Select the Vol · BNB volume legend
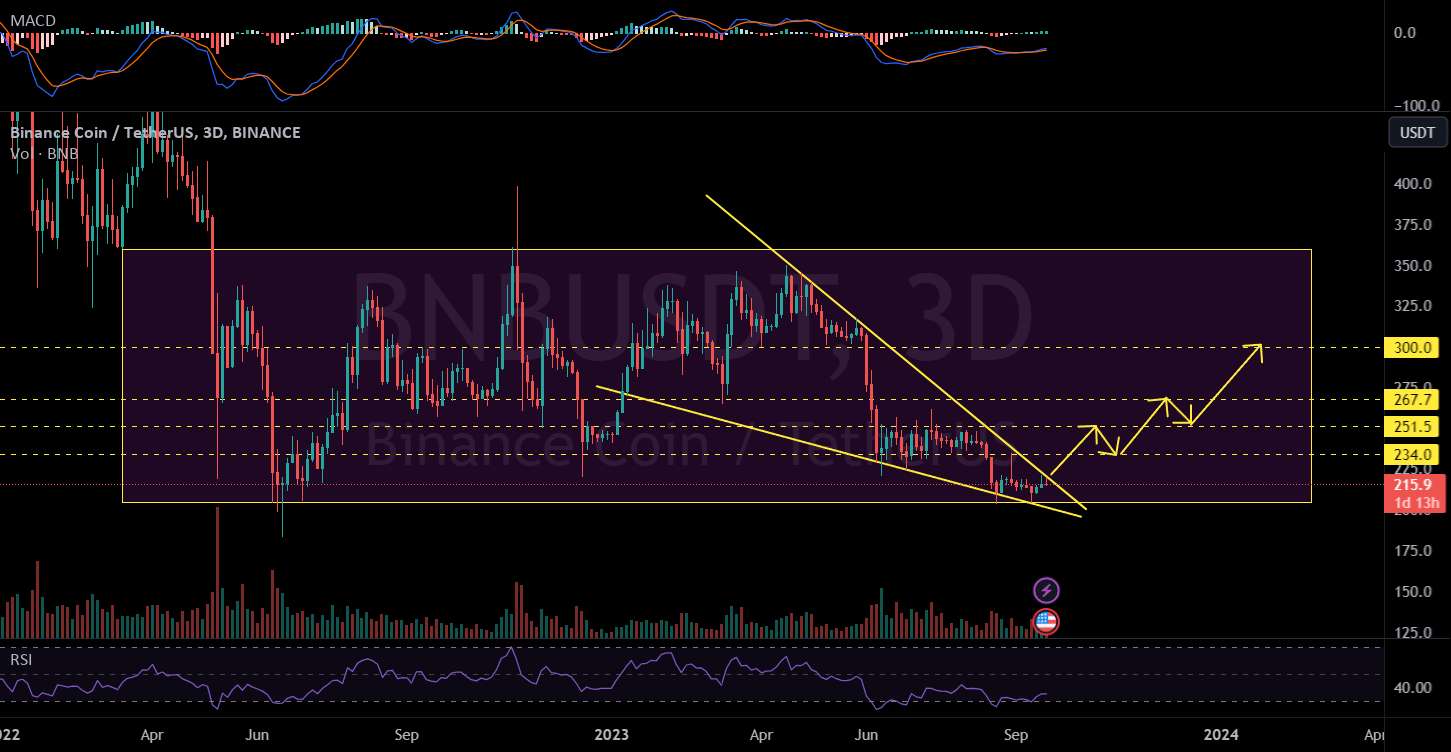This screenshot has width=1451, height=752. (44, 153)
